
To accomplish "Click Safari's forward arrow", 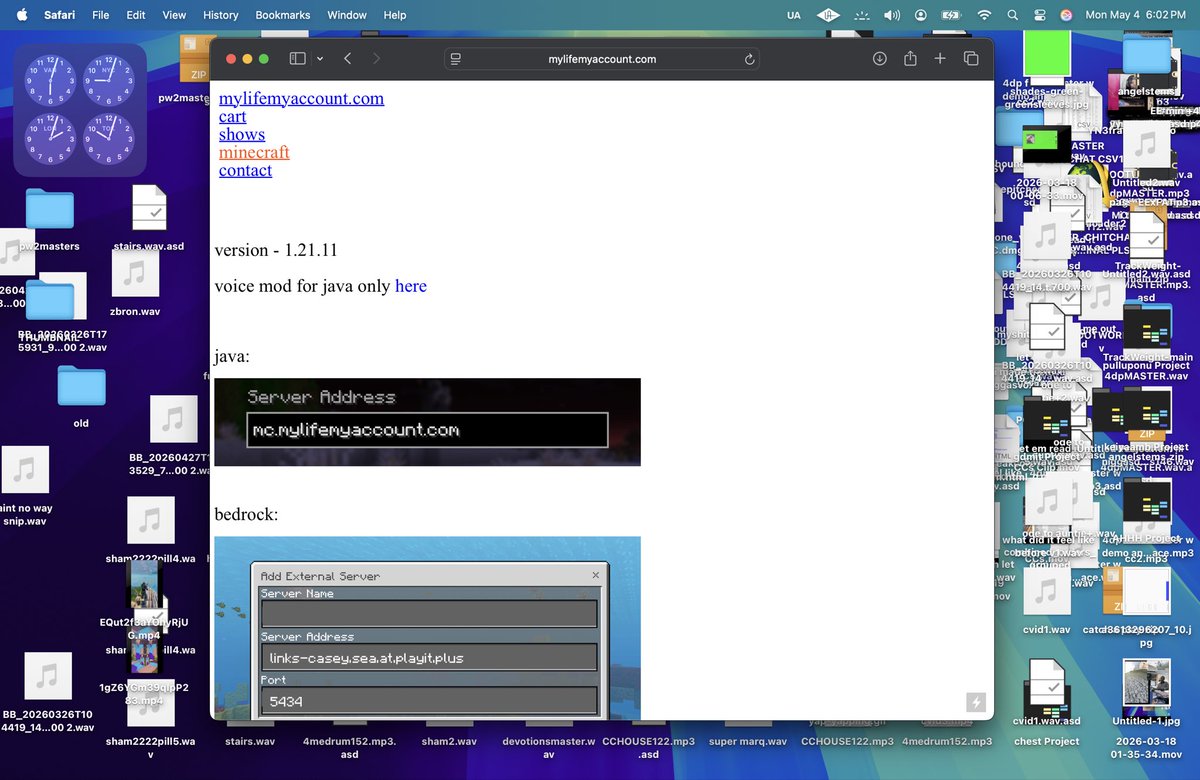I will pyautogui.click(x=376, y=59).
